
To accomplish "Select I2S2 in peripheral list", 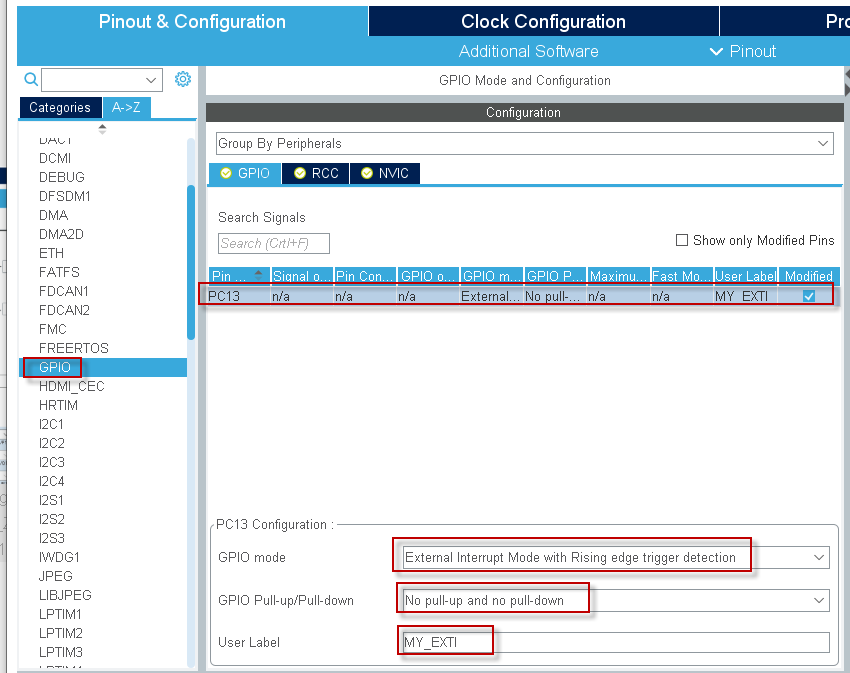I will click(51, 519).
